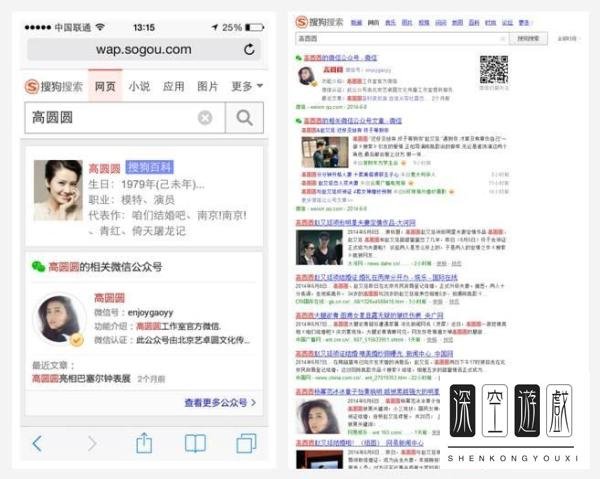This screenshot has width=600, height=479.
Task: Open the Safari share sheet
Action: pos(144,443)
